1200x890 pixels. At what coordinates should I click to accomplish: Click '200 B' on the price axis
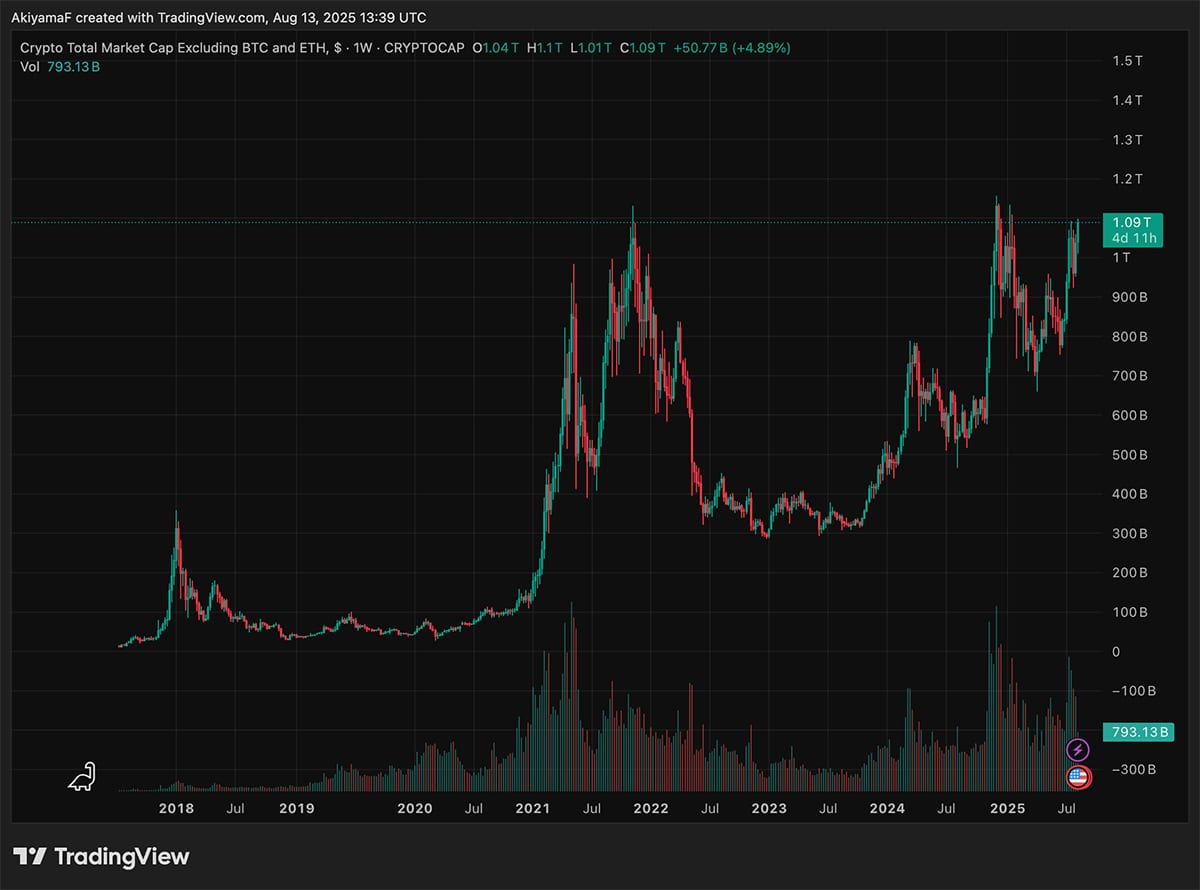click(1129, 573)
